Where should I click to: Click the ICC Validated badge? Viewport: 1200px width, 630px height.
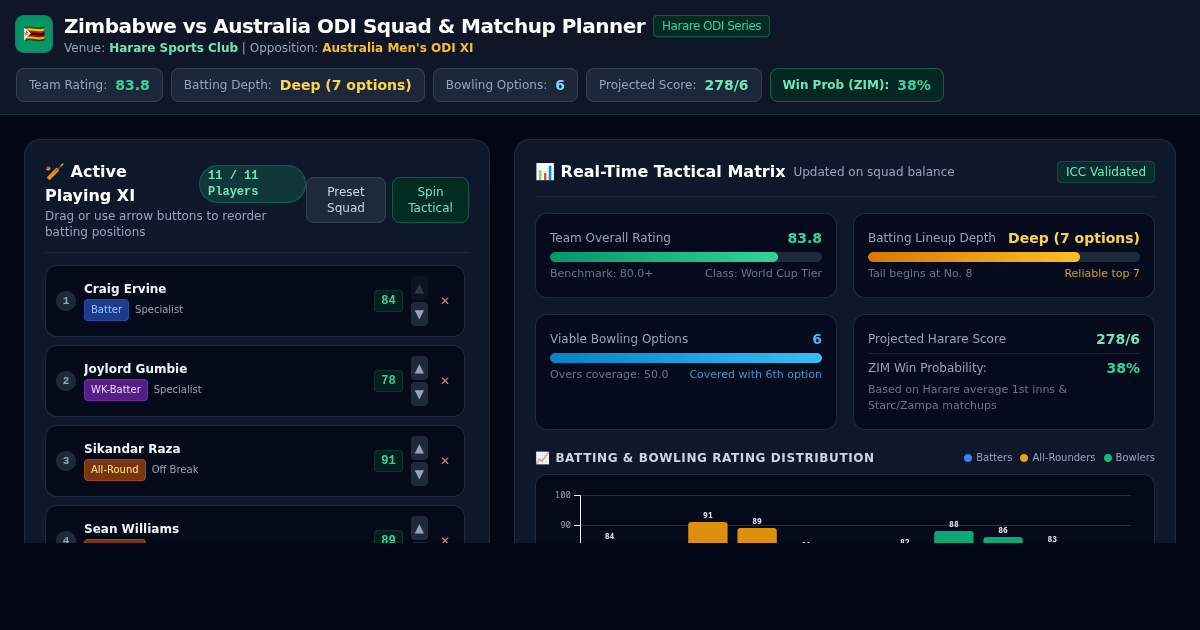(x=1106, y=172)
